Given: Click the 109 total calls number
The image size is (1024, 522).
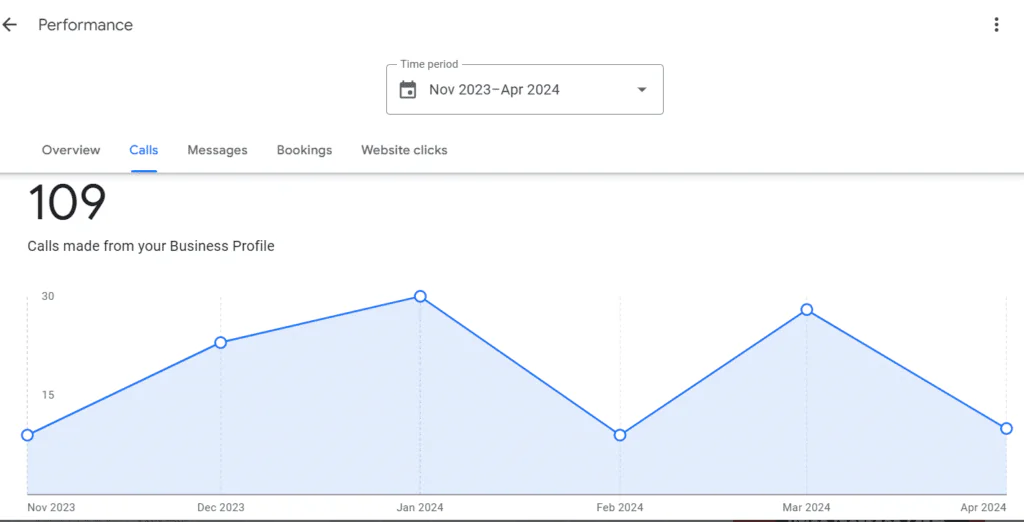Looking at the screenshot, I should [67, 203].
